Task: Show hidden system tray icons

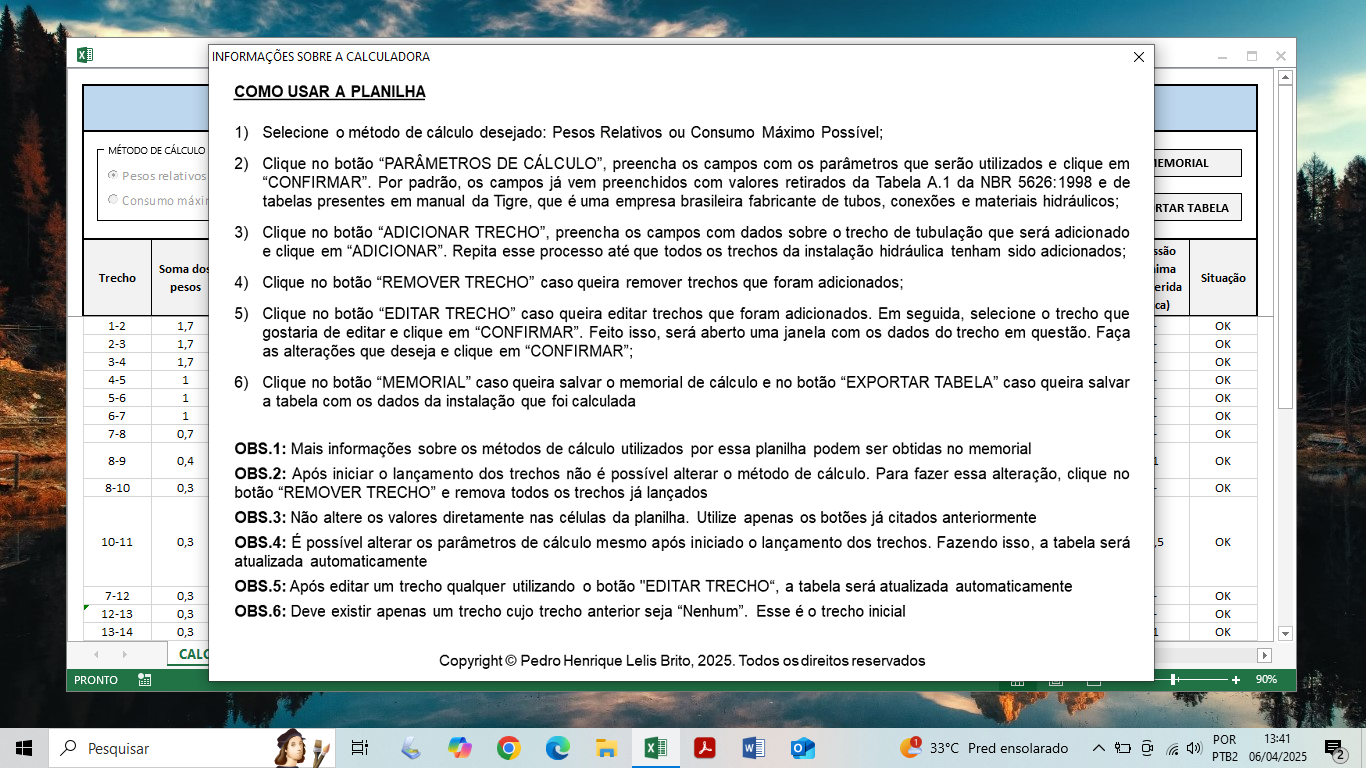Action: coord(1098,748)
